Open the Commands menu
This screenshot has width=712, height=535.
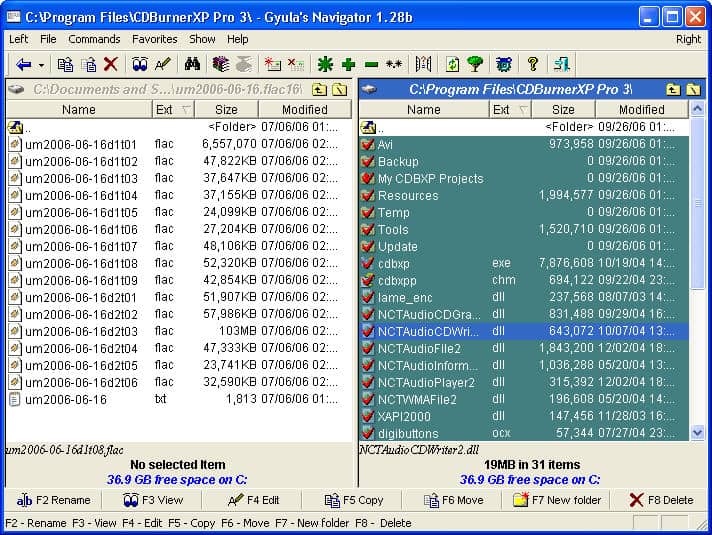(94, 39)
